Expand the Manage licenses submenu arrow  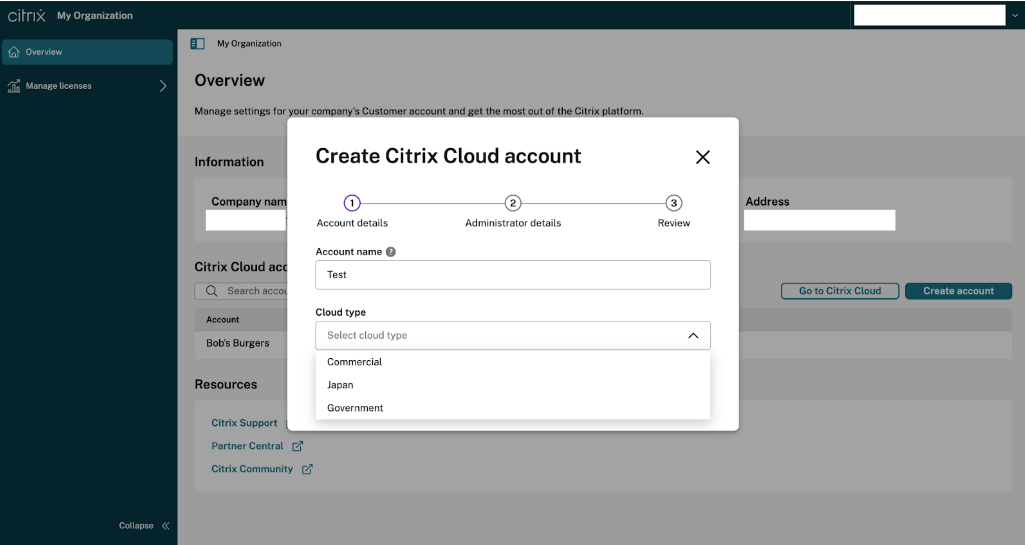pos(163,86)
